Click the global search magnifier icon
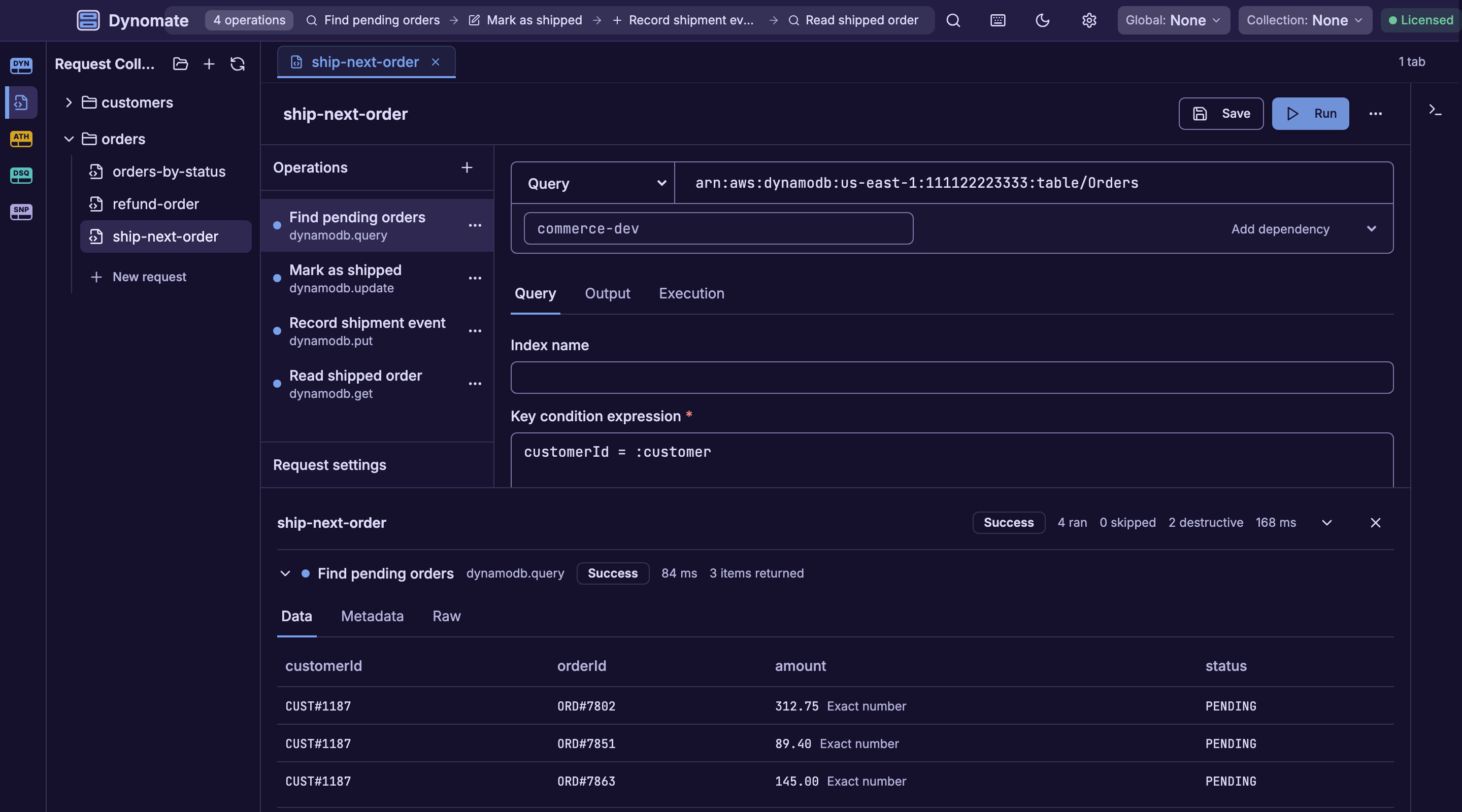The width and height of the screenshot is (1462, 812). [x=953, y=20]
